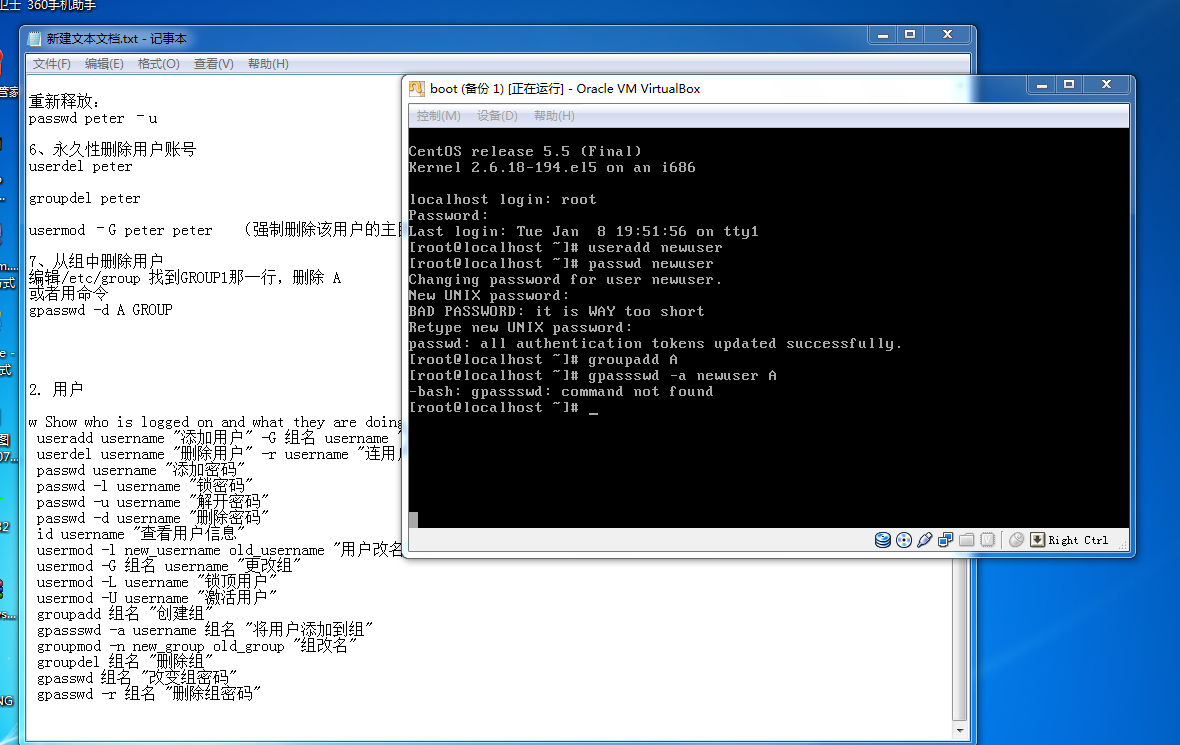Open the 查看(V) menu in Notepad
This screenshot has height=745, width=1180.
click(214, 64)
